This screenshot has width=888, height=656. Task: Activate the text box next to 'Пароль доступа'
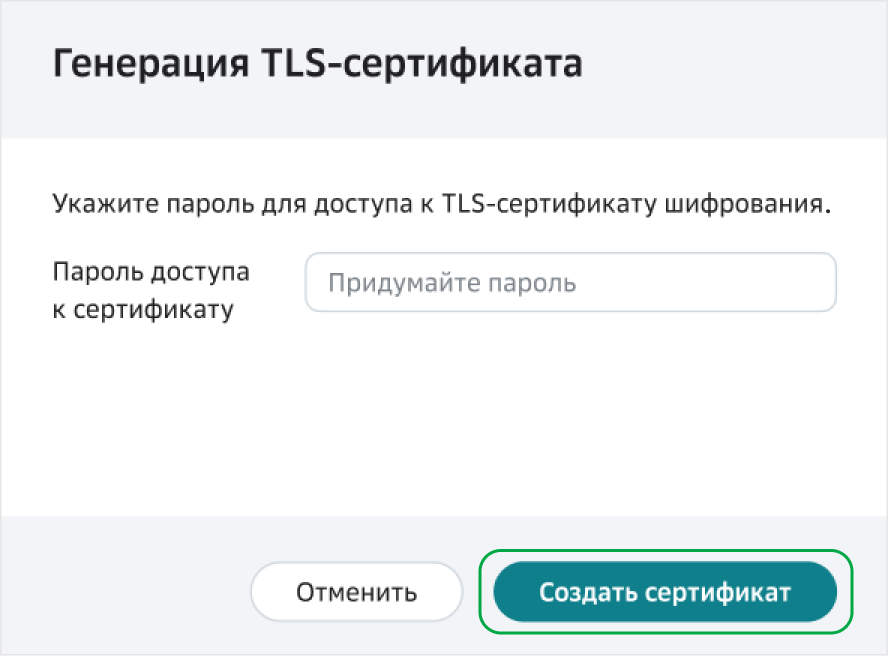[x=570, y=282]
